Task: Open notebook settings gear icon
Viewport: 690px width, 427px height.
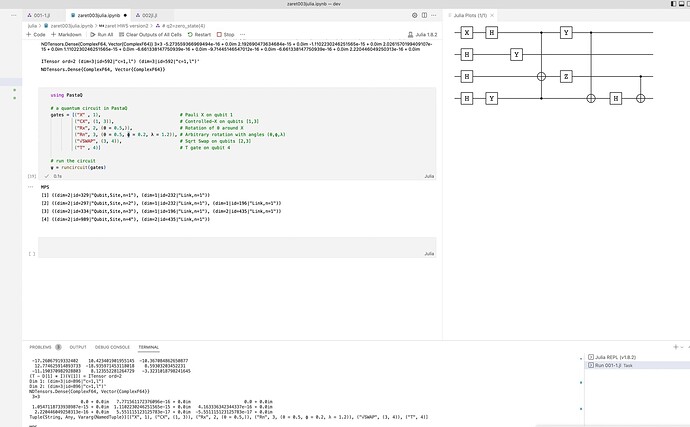Action: tap(415, 15)
